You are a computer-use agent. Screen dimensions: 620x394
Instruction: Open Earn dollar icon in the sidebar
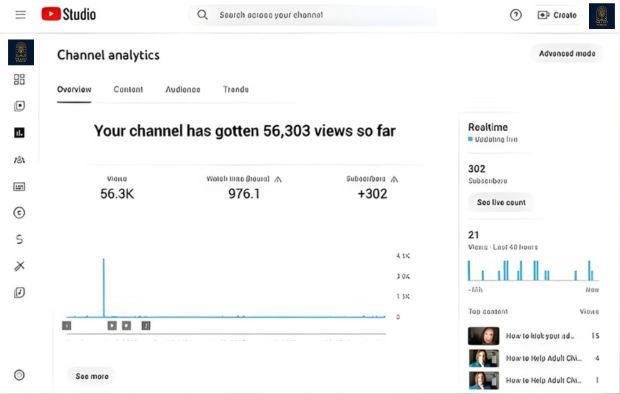point(19,239)
